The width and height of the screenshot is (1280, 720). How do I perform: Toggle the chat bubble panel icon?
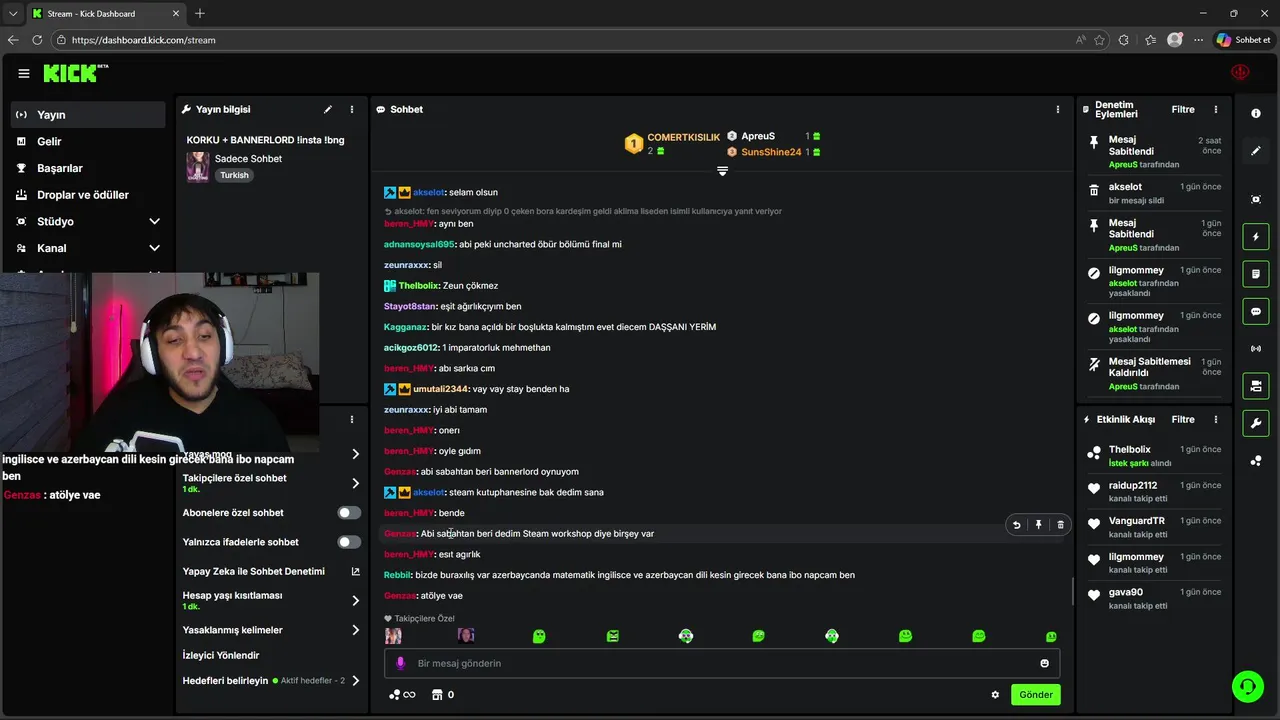click(x=1256, y=312)
